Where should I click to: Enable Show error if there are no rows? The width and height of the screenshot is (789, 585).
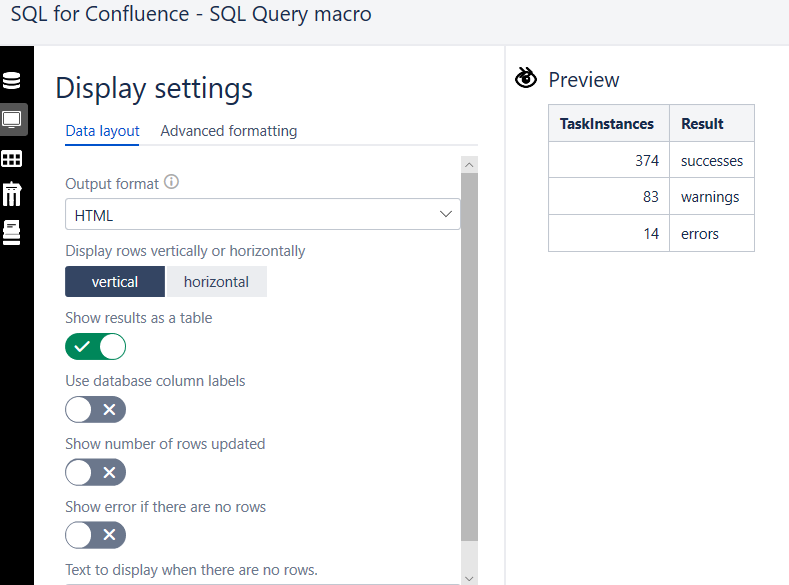point(96,535)
